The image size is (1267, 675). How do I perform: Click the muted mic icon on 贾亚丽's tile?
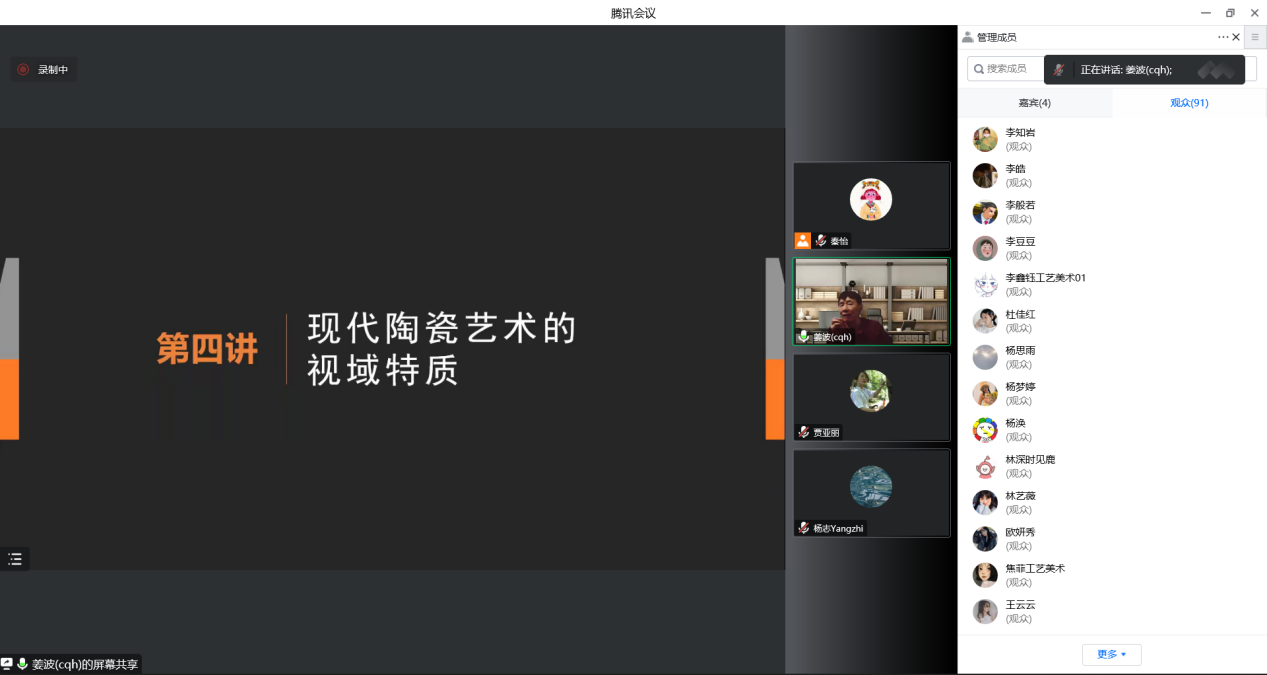803,432
